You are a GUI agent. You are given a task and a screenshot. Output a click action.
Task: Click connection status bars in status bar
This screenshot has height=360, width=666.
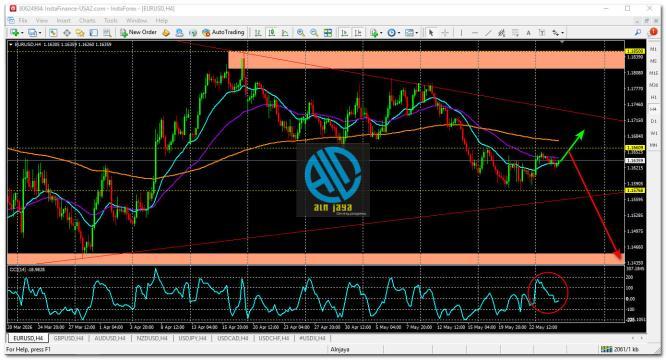coord(606,349)
